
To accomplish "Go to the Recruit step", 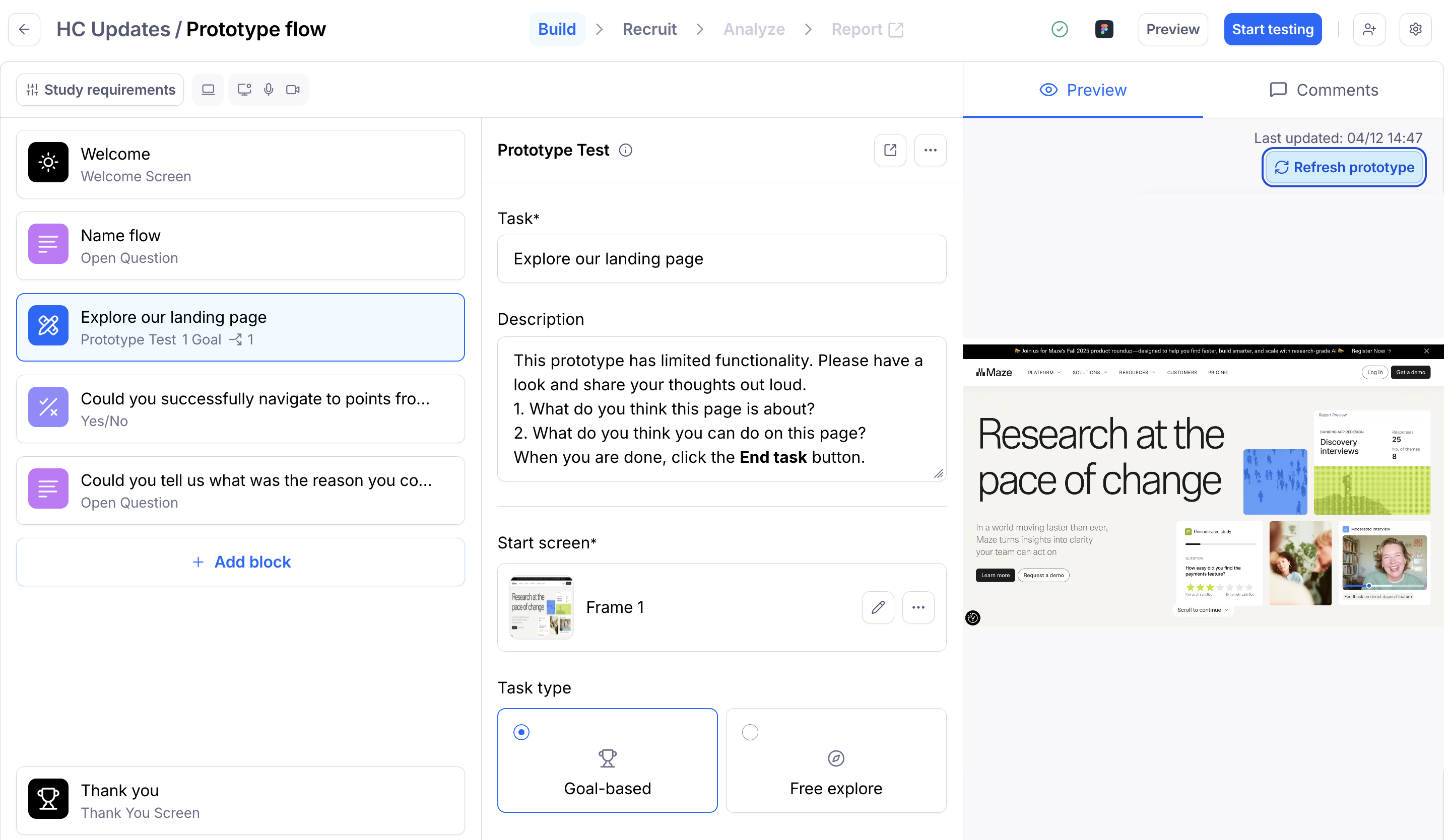I will point(649,29).
